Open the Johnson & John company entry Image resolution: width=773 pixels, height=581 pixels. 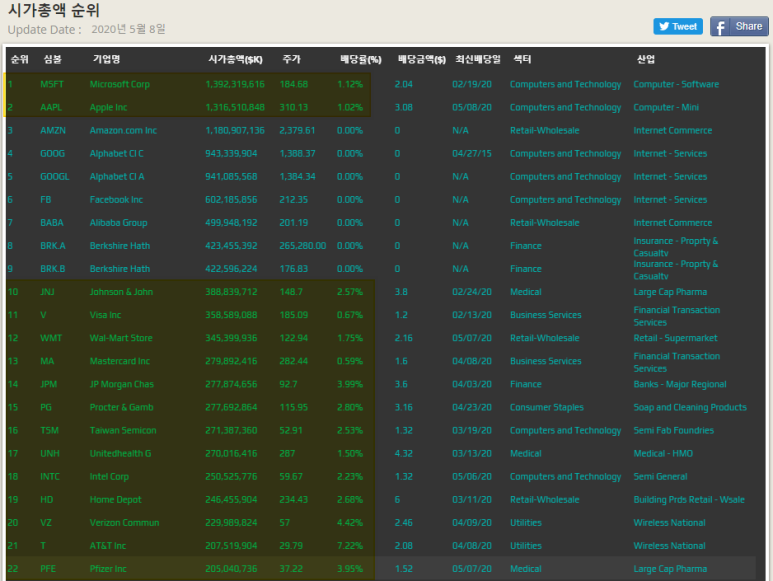coord(121,292)
